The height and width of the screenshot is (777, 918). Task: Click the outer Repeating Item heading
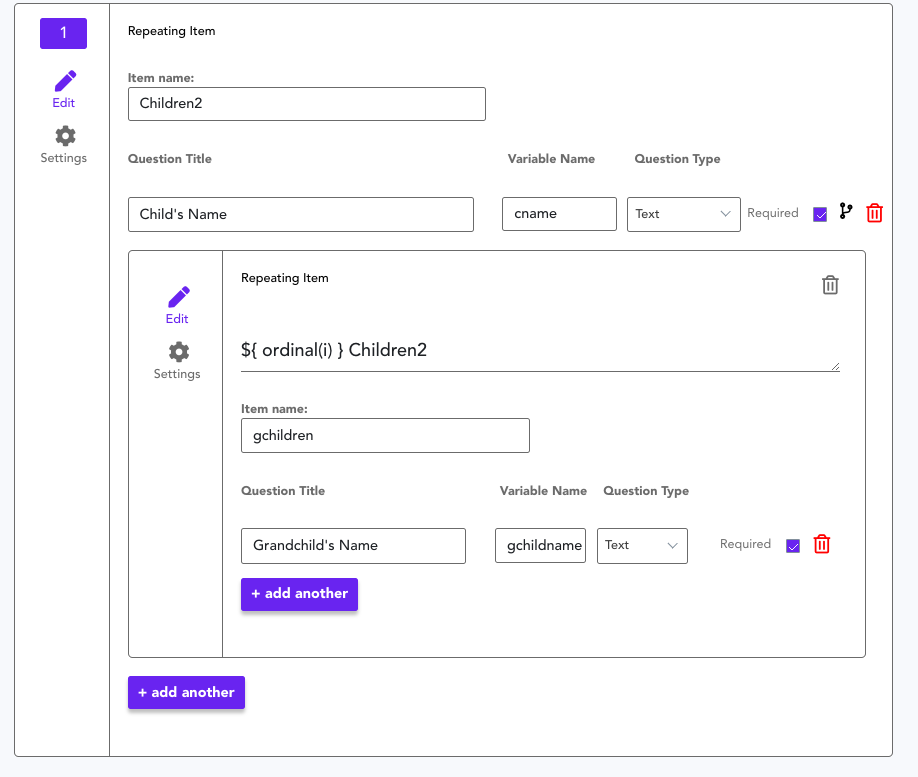click(172, 31)
